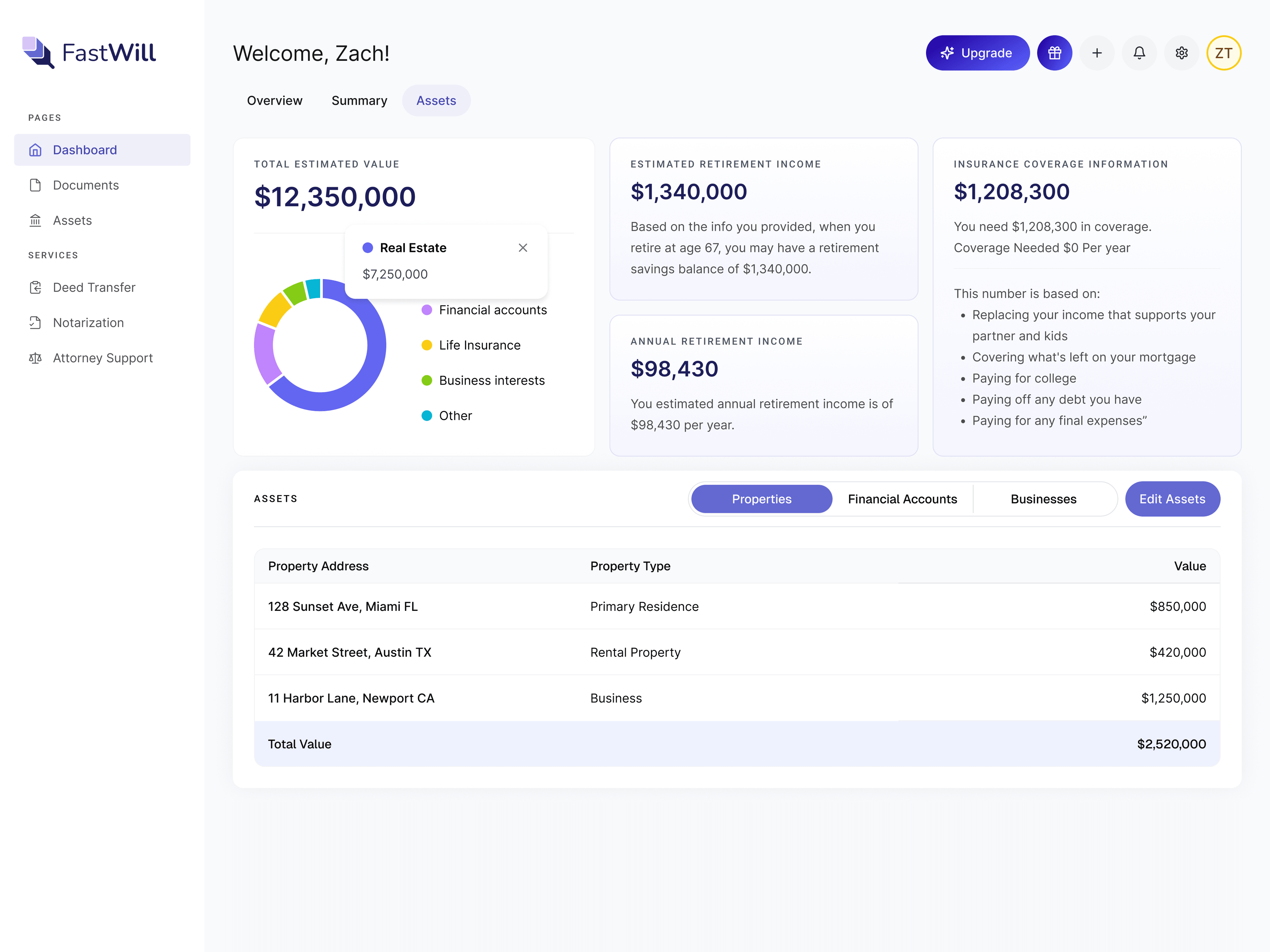Close the Real Estate tooltip
The width and height of the screenshot is (1270, 952).
(x=523, y=248)
